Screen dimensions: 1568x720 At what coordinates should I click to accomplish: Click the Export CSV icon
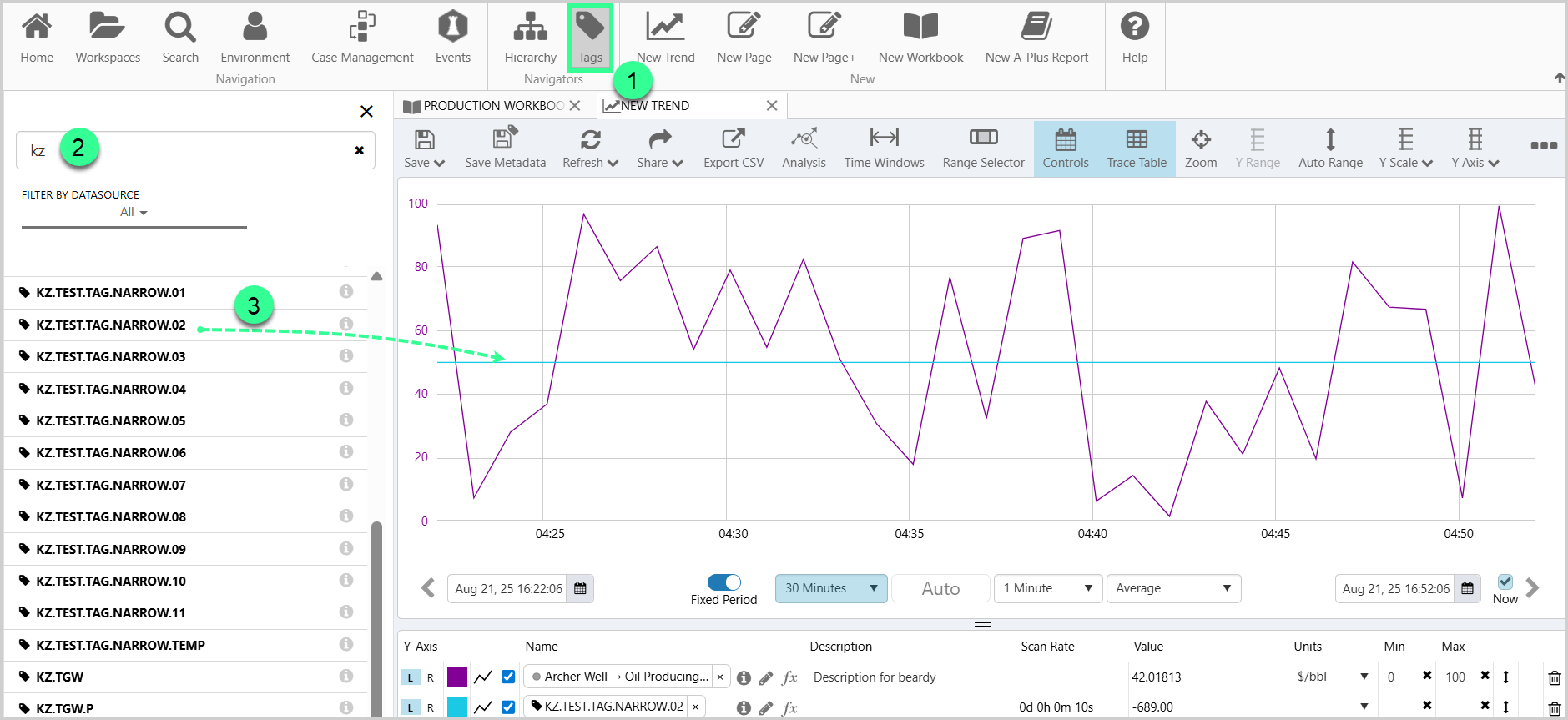pyautogui.click(x=733, y=148)
